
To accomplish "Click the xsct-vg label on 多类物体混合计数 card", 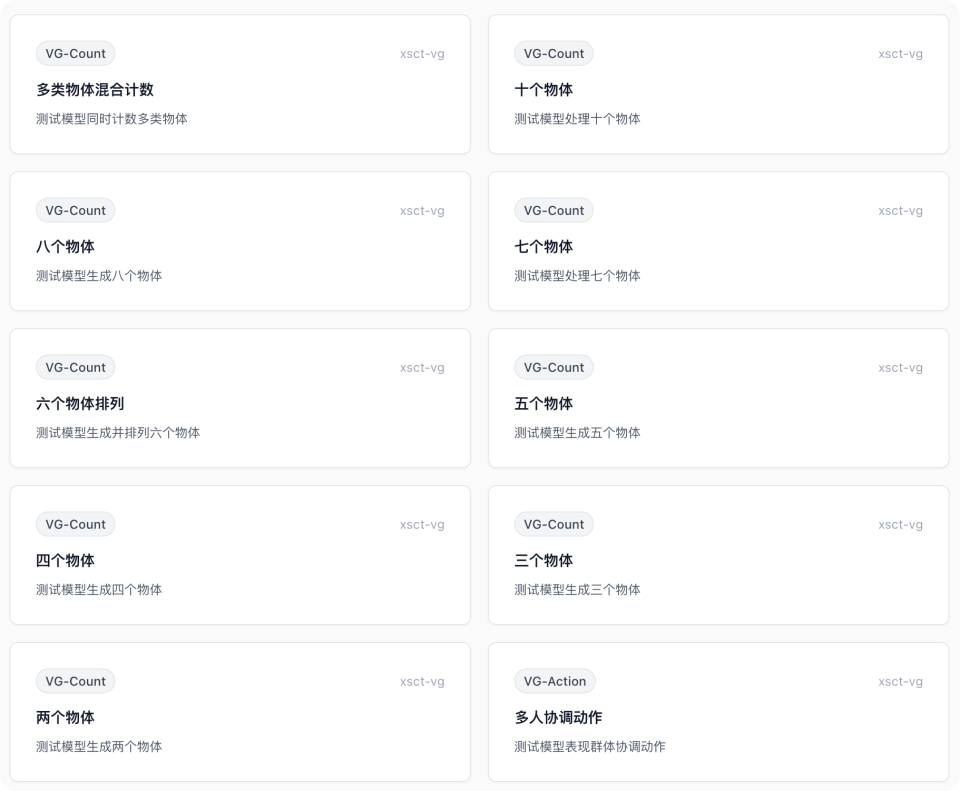I will [421, 53].
